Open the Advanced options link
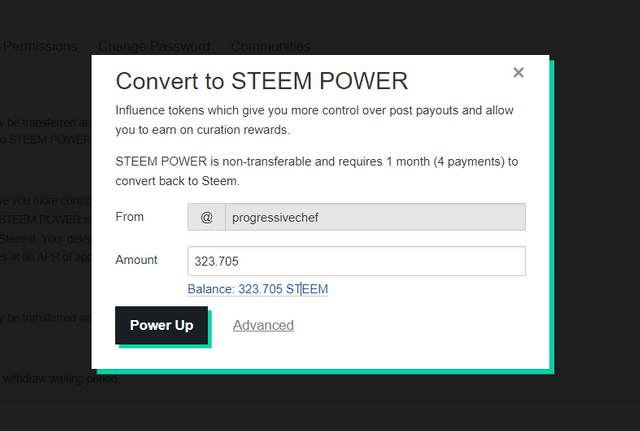 (263, 325)
